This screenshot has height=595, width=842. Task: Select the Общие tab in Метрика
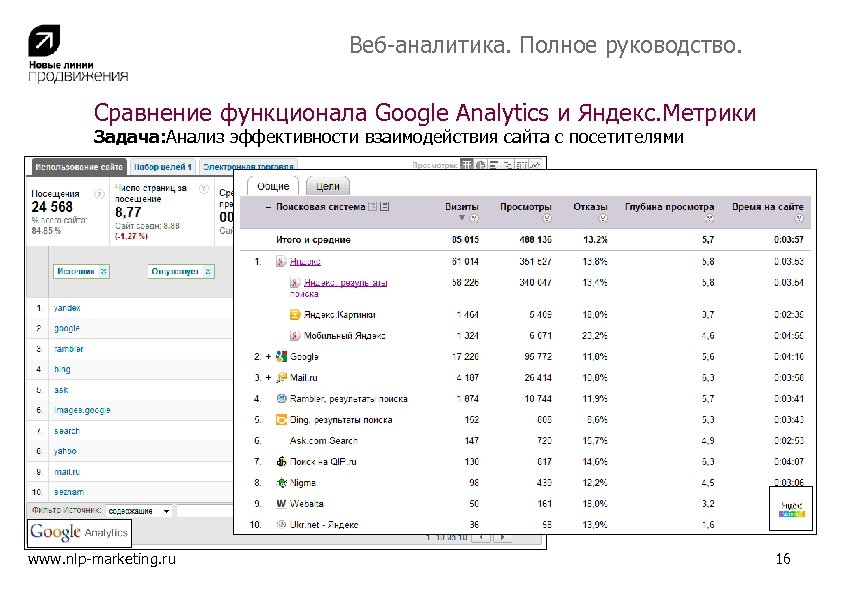click(x=273, y=186)
